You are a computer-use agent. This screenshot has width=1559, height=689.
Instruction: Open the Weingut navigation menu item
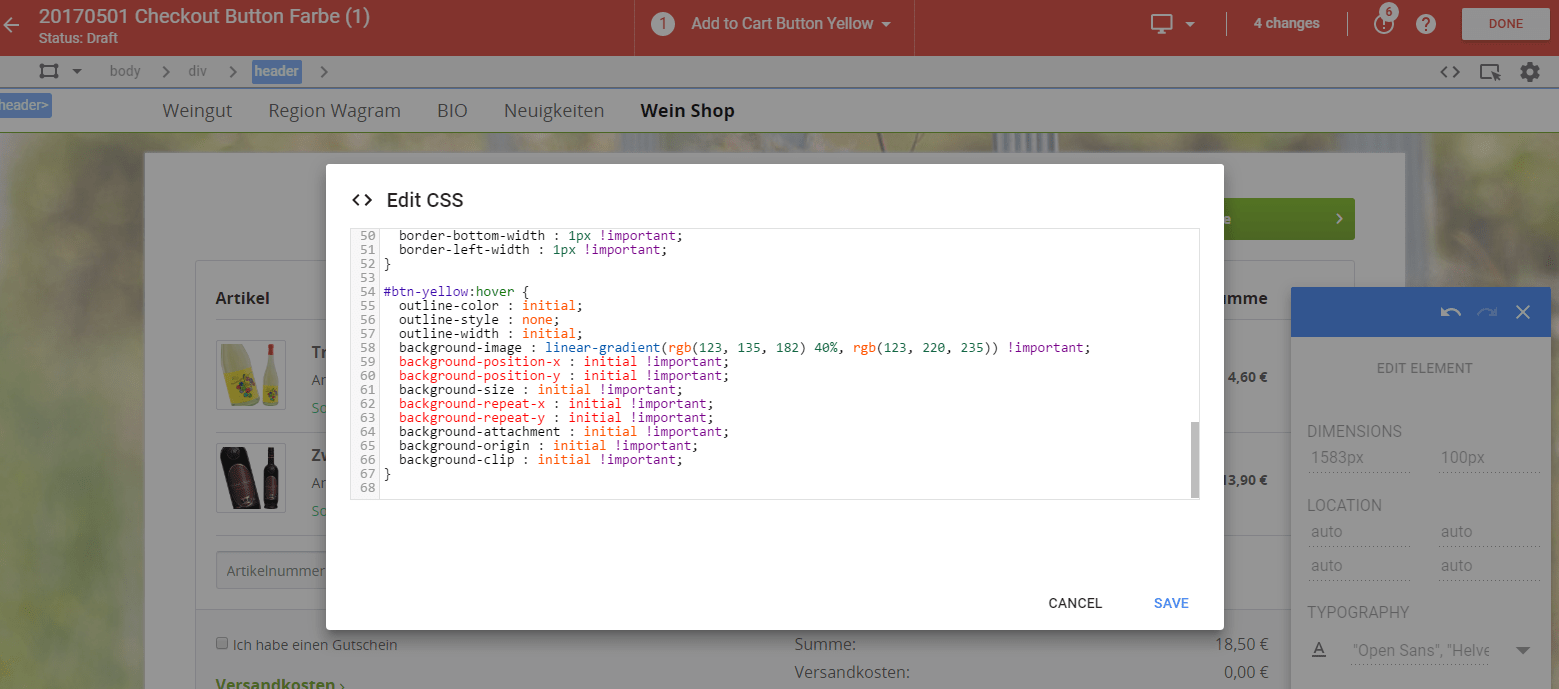[197, 111]
